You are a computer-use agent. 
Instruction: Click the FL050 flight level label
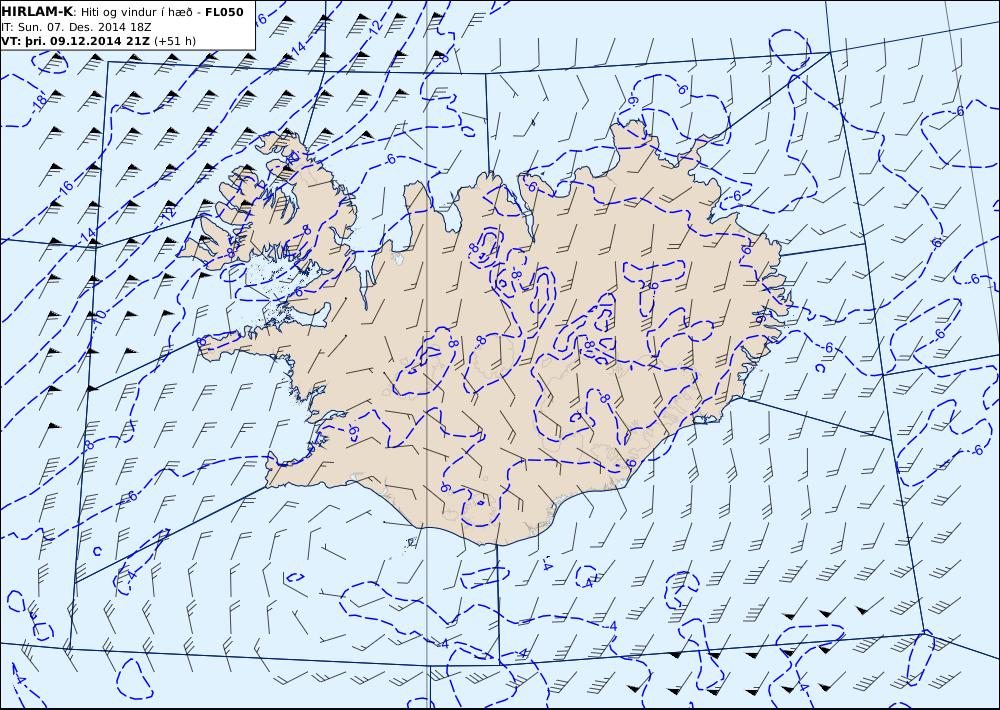coord(224,12)
